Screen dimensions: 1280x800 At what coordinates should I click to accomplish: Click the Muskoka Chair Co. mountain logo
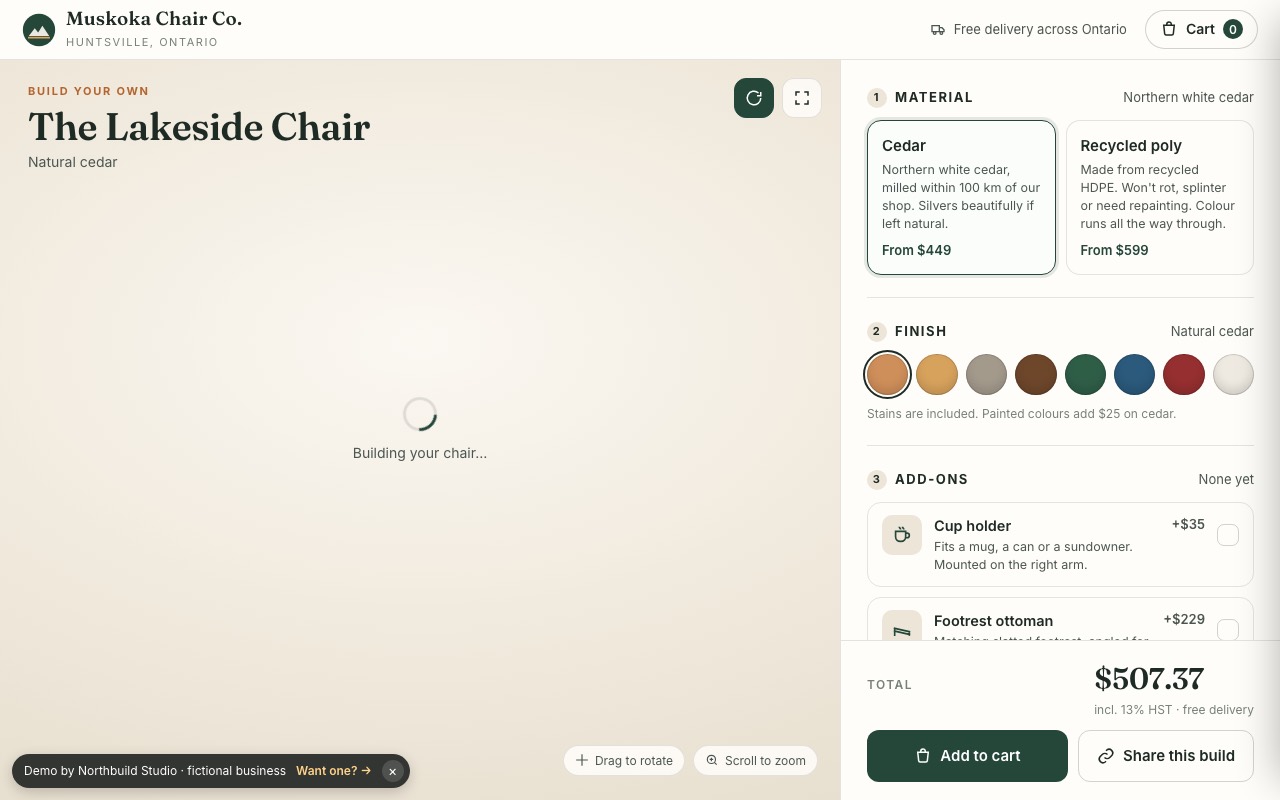(x=39, y=30)
